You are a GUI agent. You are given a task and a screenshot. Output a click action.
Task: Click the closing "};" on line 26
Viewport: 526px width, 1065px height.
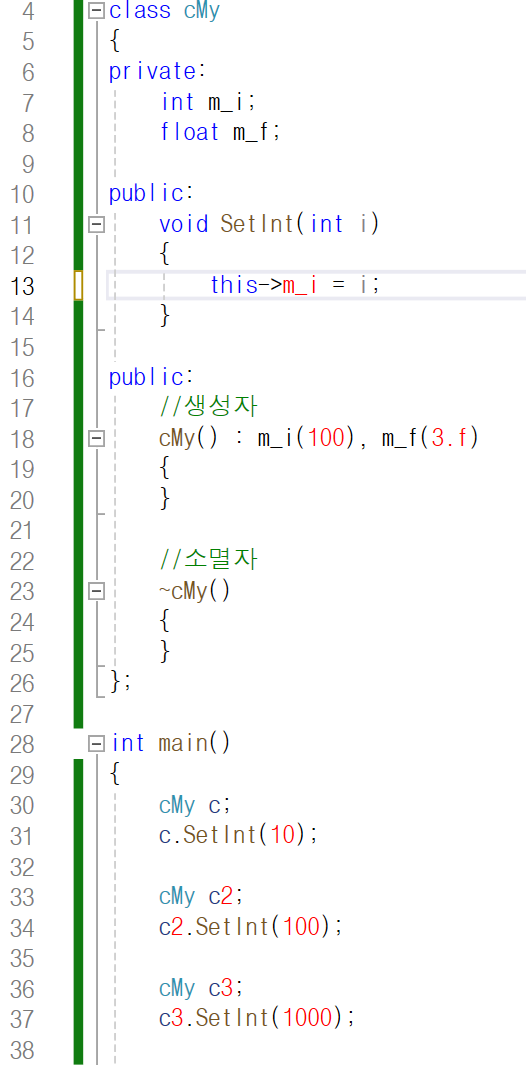coord(121,683)
